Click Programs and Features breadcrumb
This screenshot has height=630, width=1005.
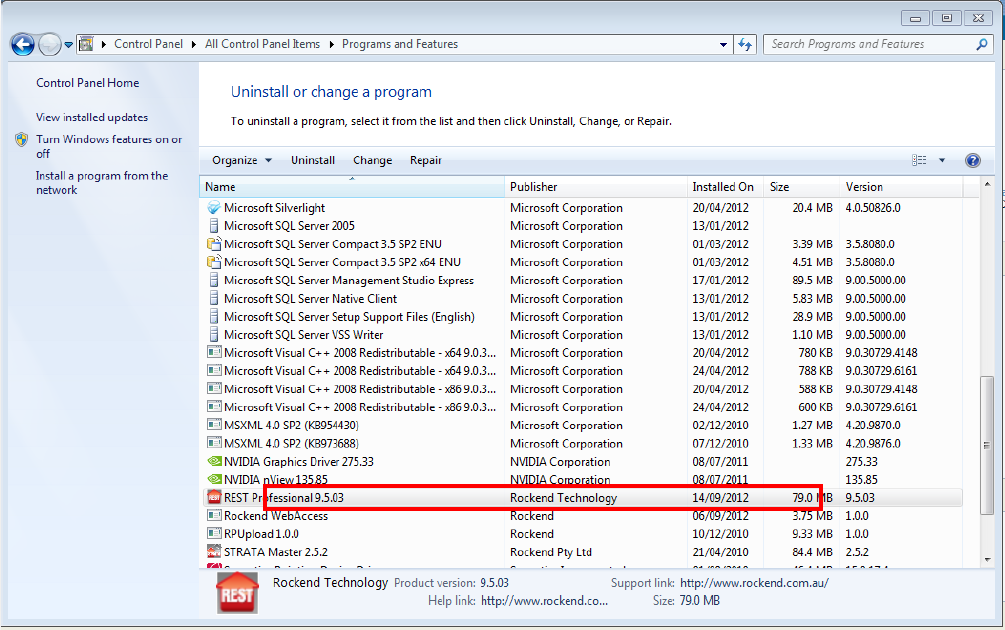click(400, 44)
